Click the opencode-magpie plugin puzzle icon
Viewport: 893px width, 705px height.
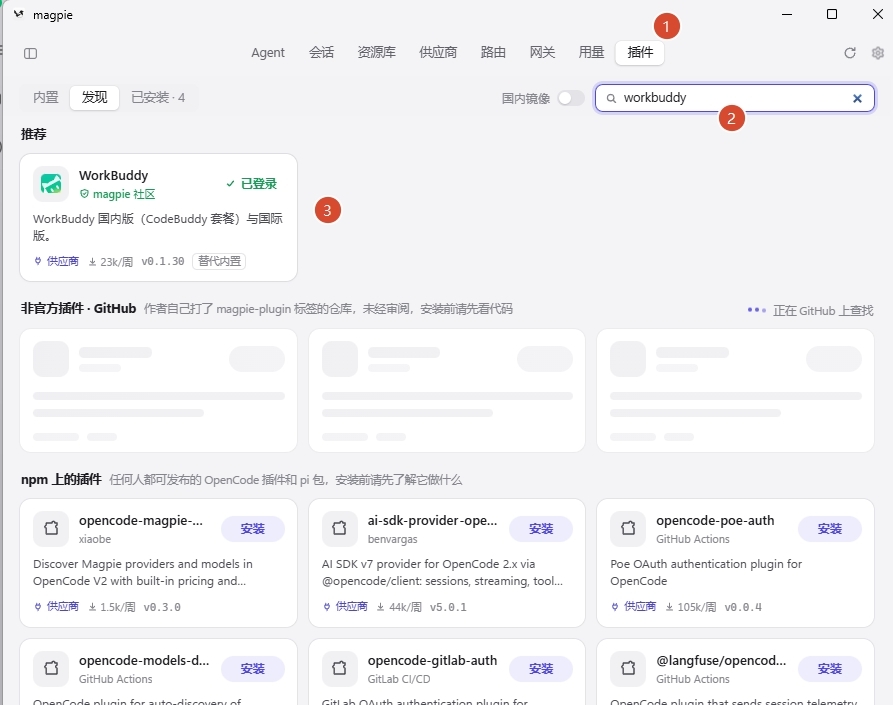51,528
